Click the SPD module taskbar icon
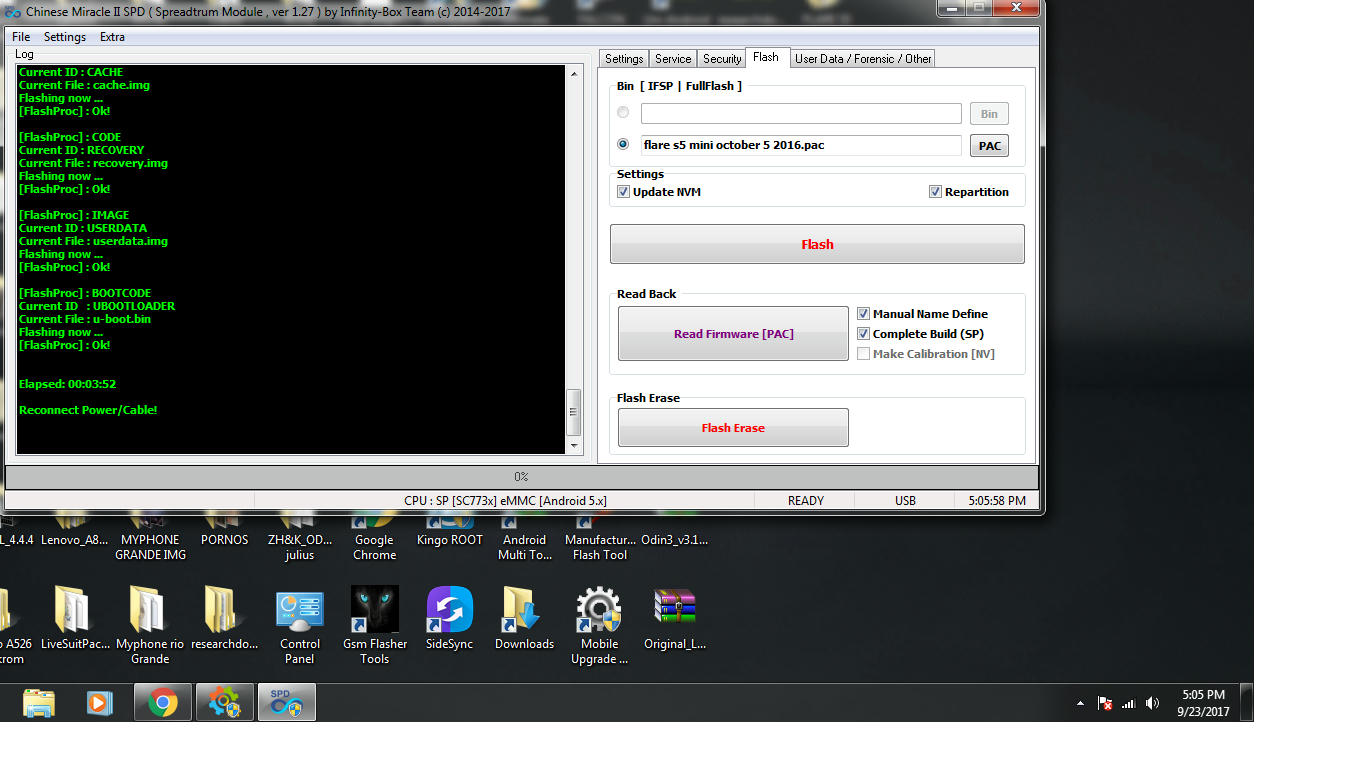 287,703
